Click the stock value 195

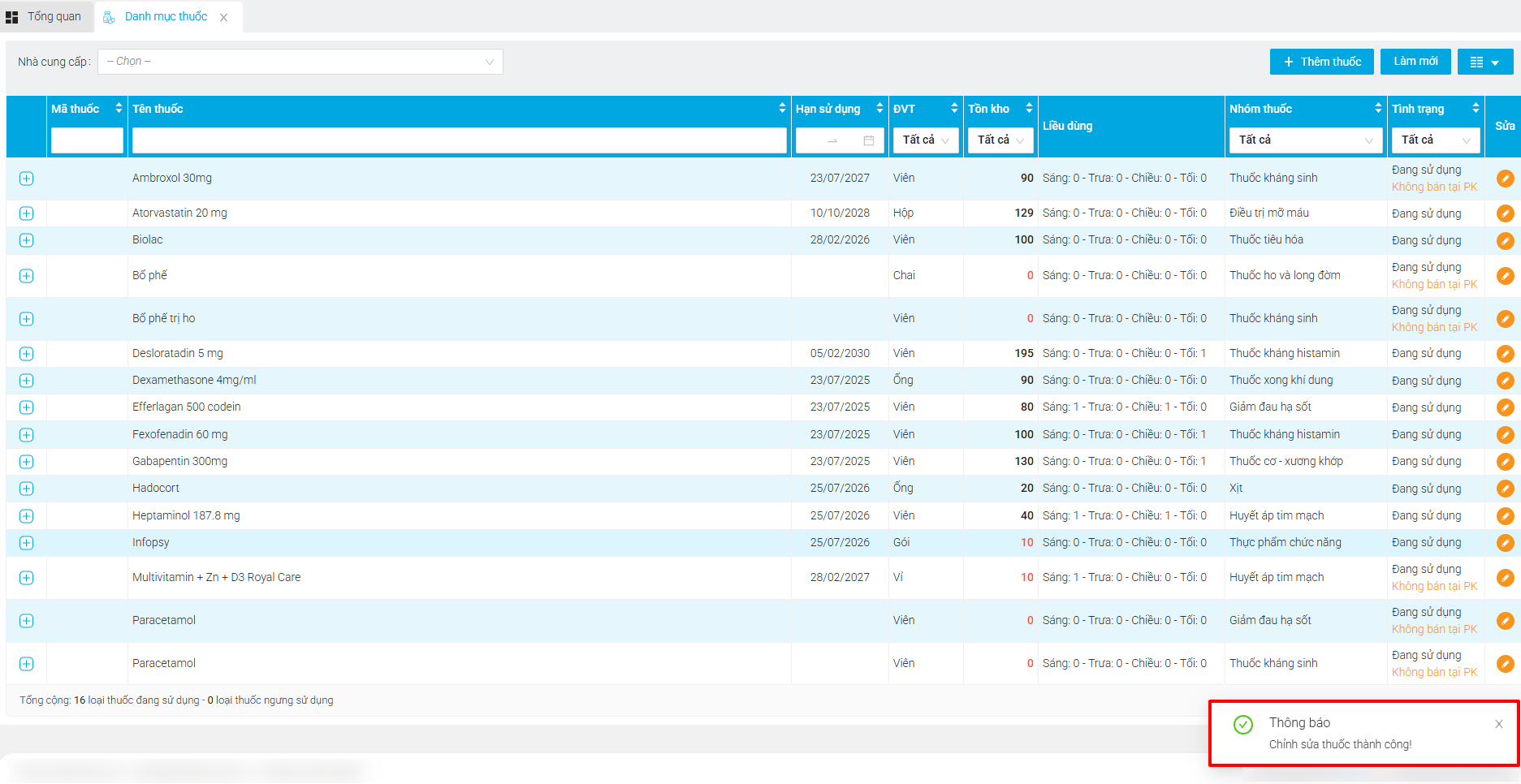[x=1024, y=353]
